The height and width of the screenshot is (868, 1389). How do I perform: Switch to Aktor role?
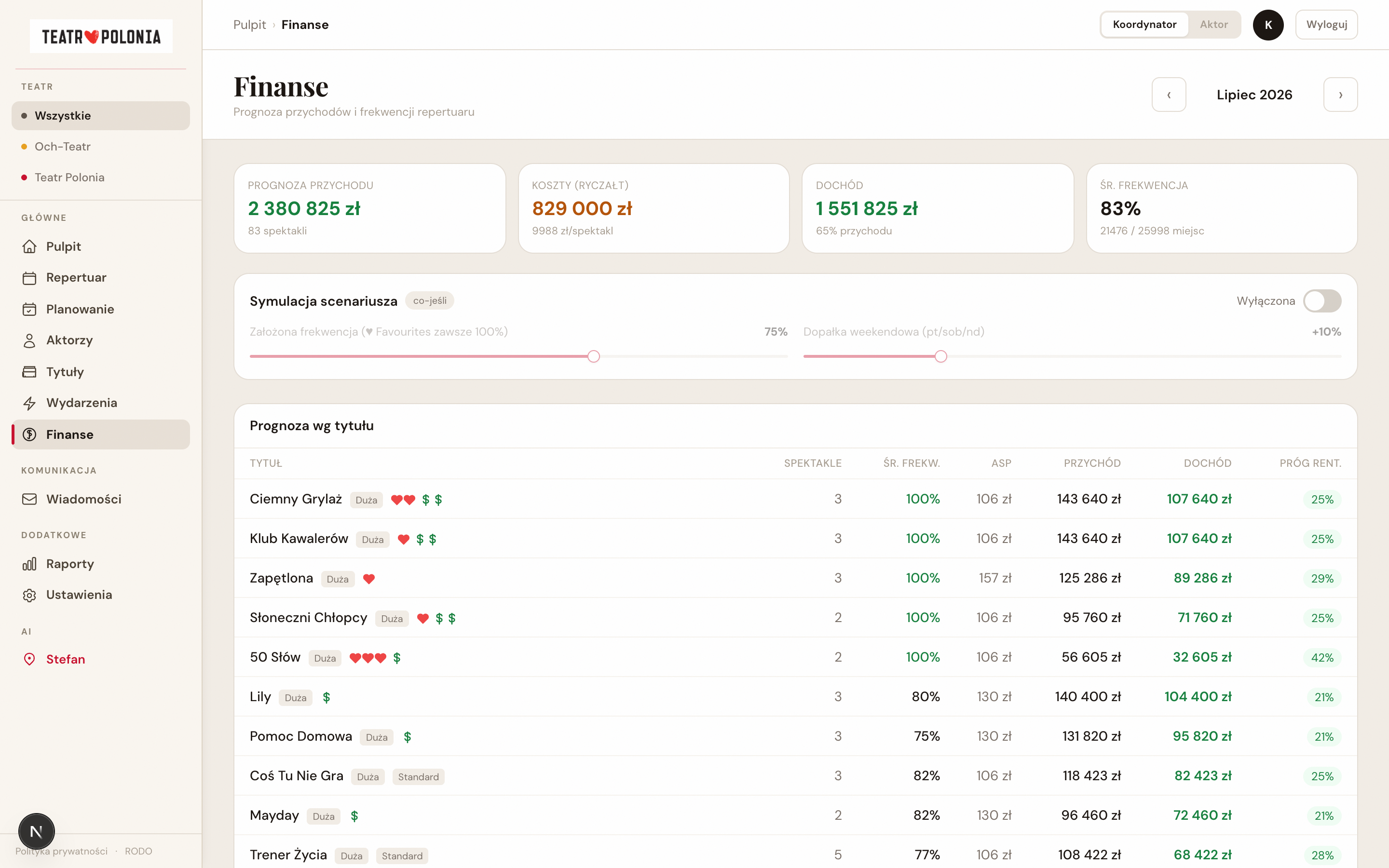click(1213, 25)
